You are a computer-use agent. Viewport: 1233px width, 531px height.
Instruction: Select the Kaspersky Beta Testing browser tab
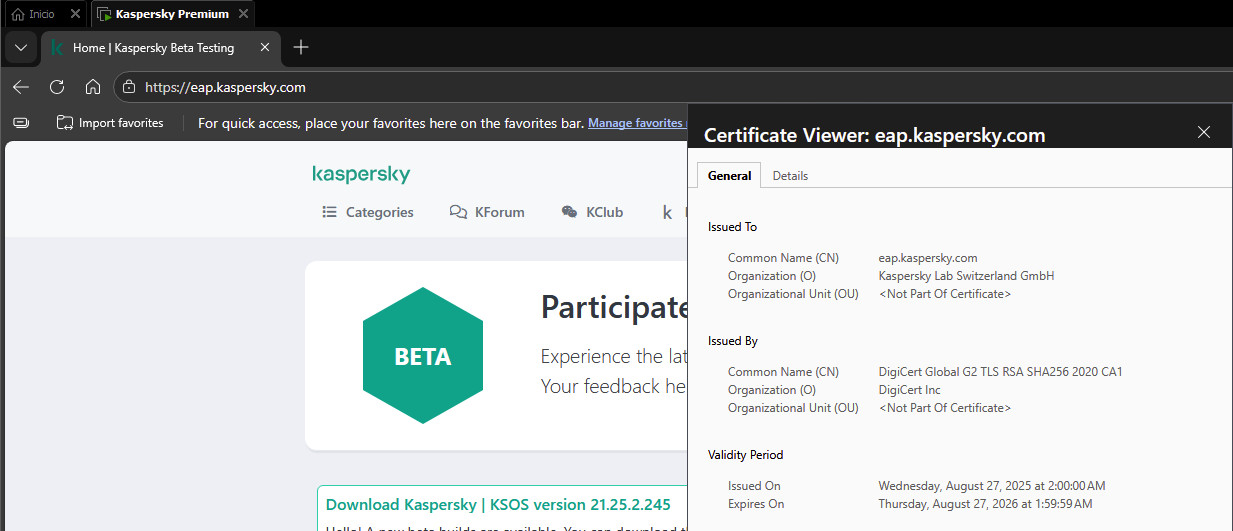coord(152,48)
